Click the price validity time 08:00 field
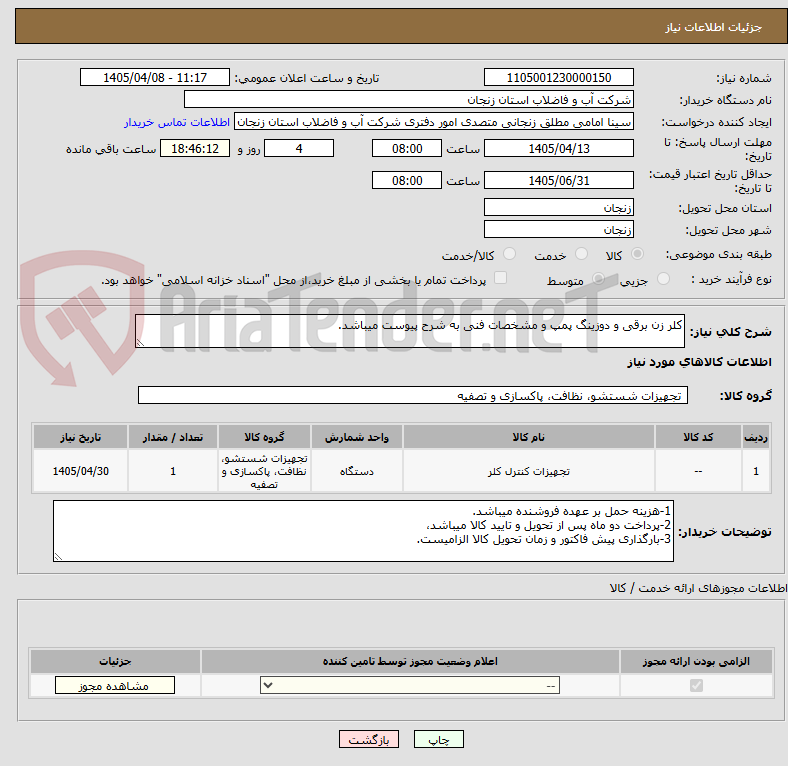Viewport: 788px width, 766px height. (x=407, y=180)
